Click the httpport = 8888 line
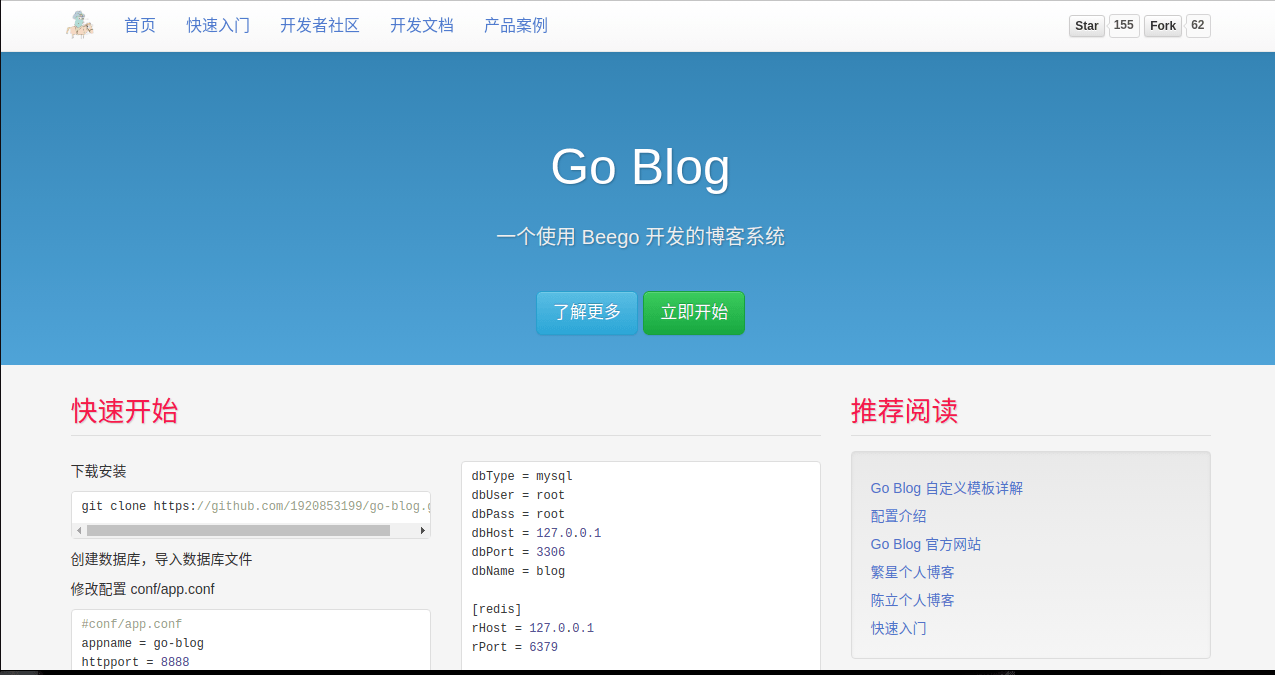Viewport: 1275px width, 675px height. click(x=136, y=662)
